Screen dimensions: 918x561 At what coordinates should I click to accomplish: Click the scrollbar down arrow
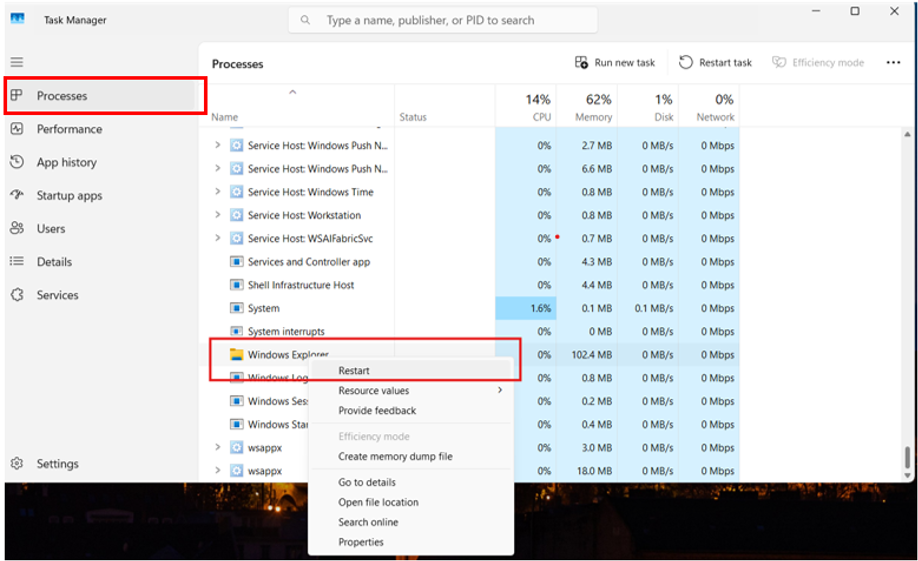pos(907,476)
